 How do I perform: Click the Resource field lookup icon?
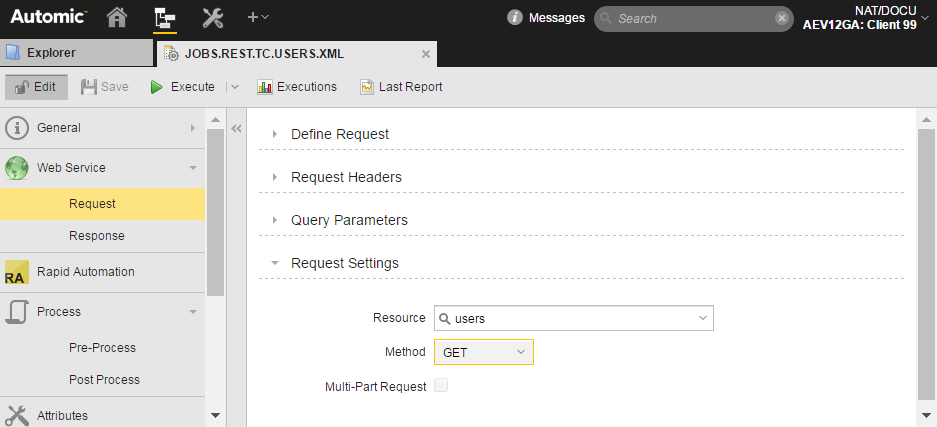445,318
